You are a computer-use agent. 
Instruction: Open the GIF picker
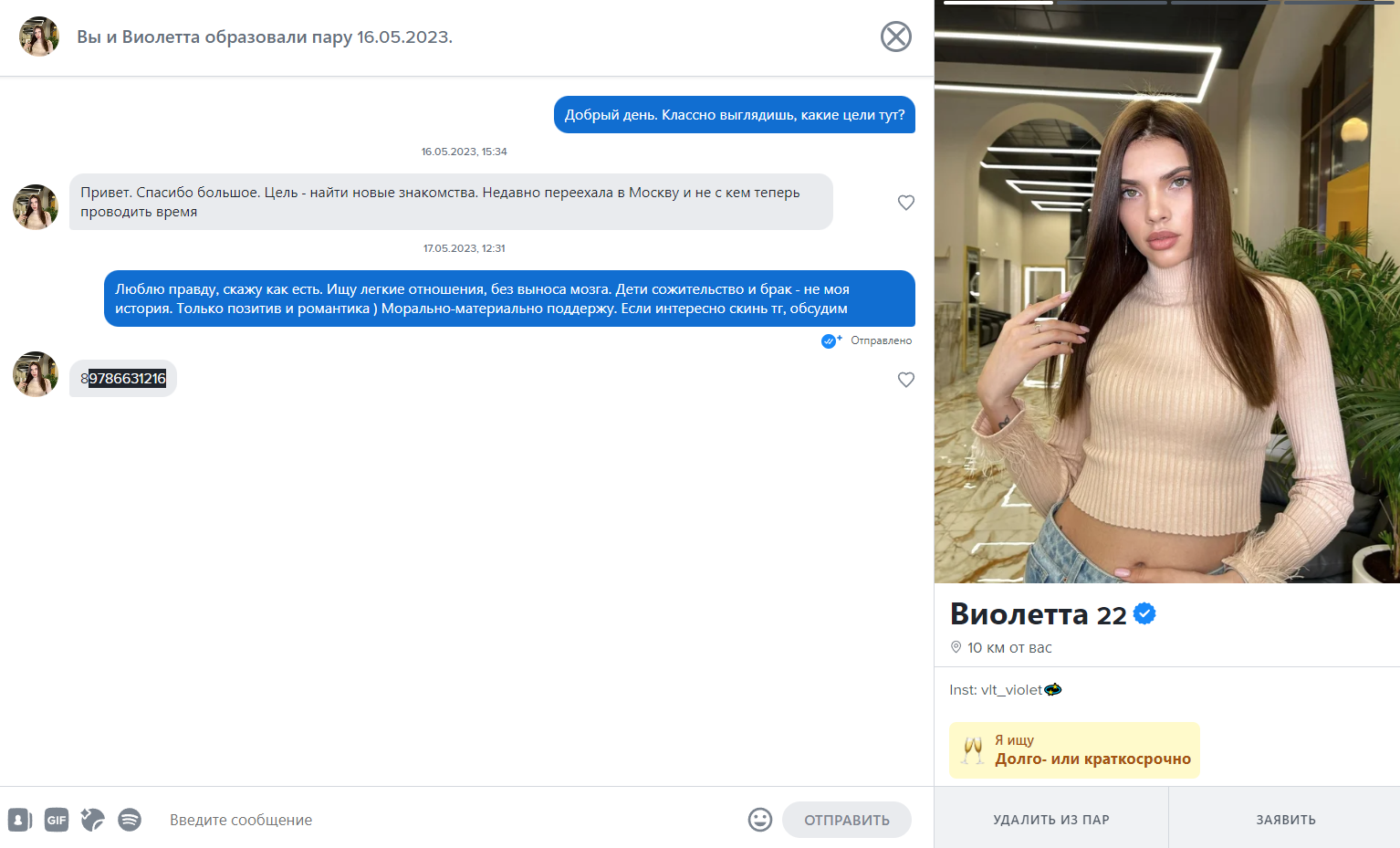[57, 820]
